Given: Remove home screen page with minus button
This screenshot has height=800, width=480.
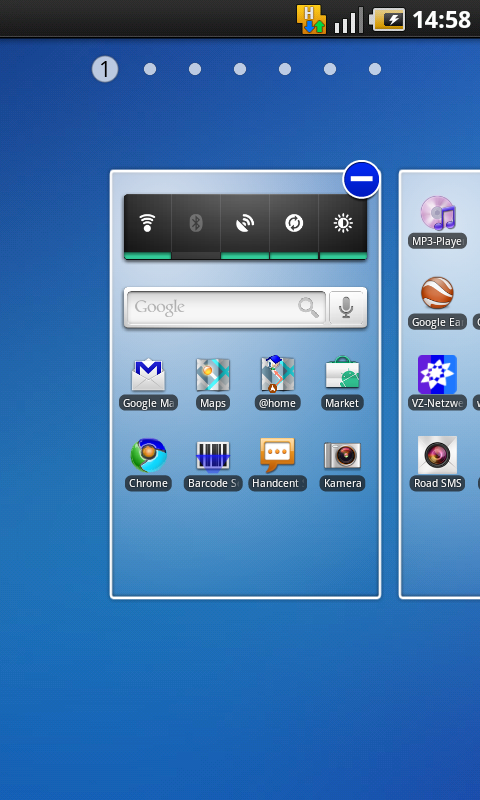Looking at the screenshot, I should 362,180.
